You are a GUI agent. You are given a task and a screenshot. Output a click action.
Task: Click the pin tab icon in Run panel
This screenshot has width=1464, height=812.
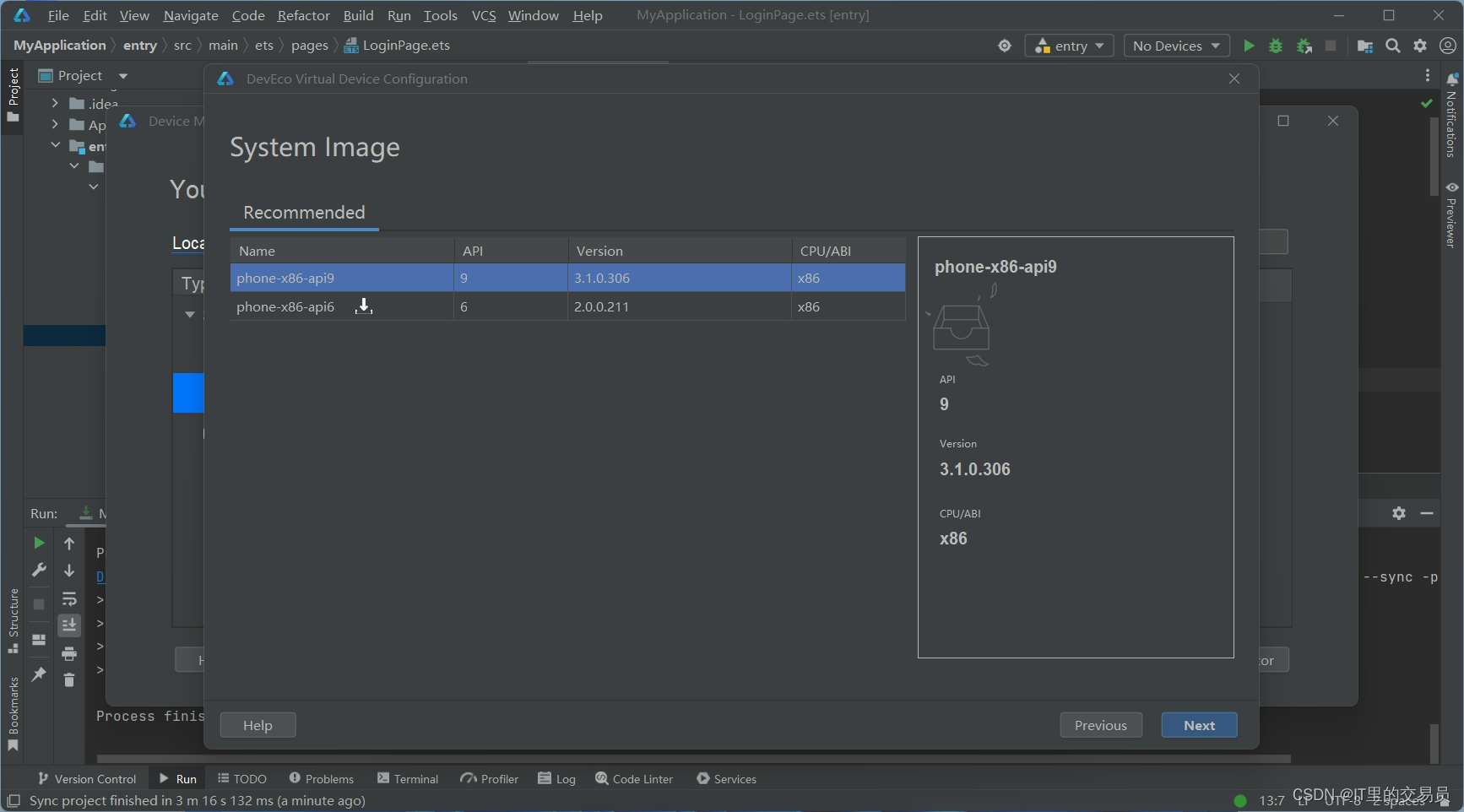[39, 674]
